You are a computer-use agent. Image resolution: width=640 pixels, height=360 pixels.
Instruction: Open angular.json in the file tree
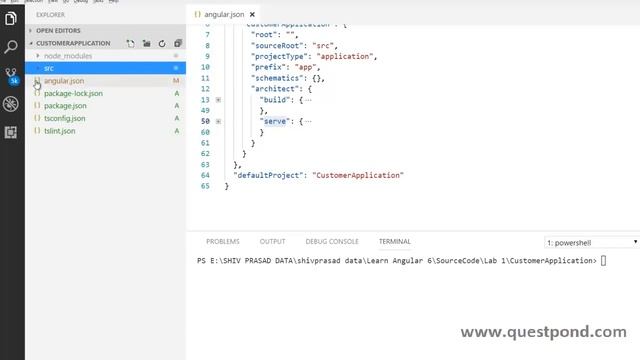(x=105, y=81)
